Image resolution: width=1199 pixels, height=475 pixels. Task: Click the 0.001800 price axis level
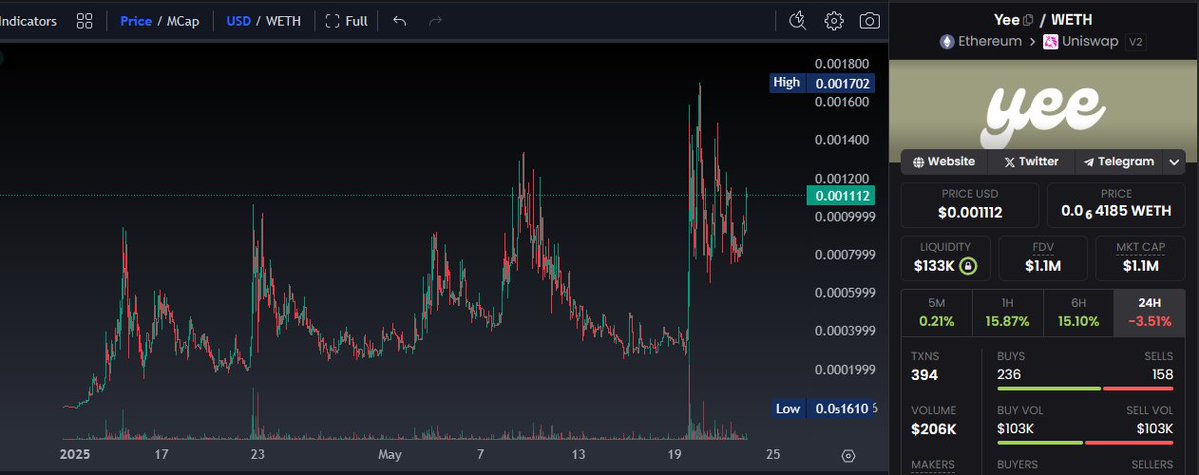pos(841,63)
